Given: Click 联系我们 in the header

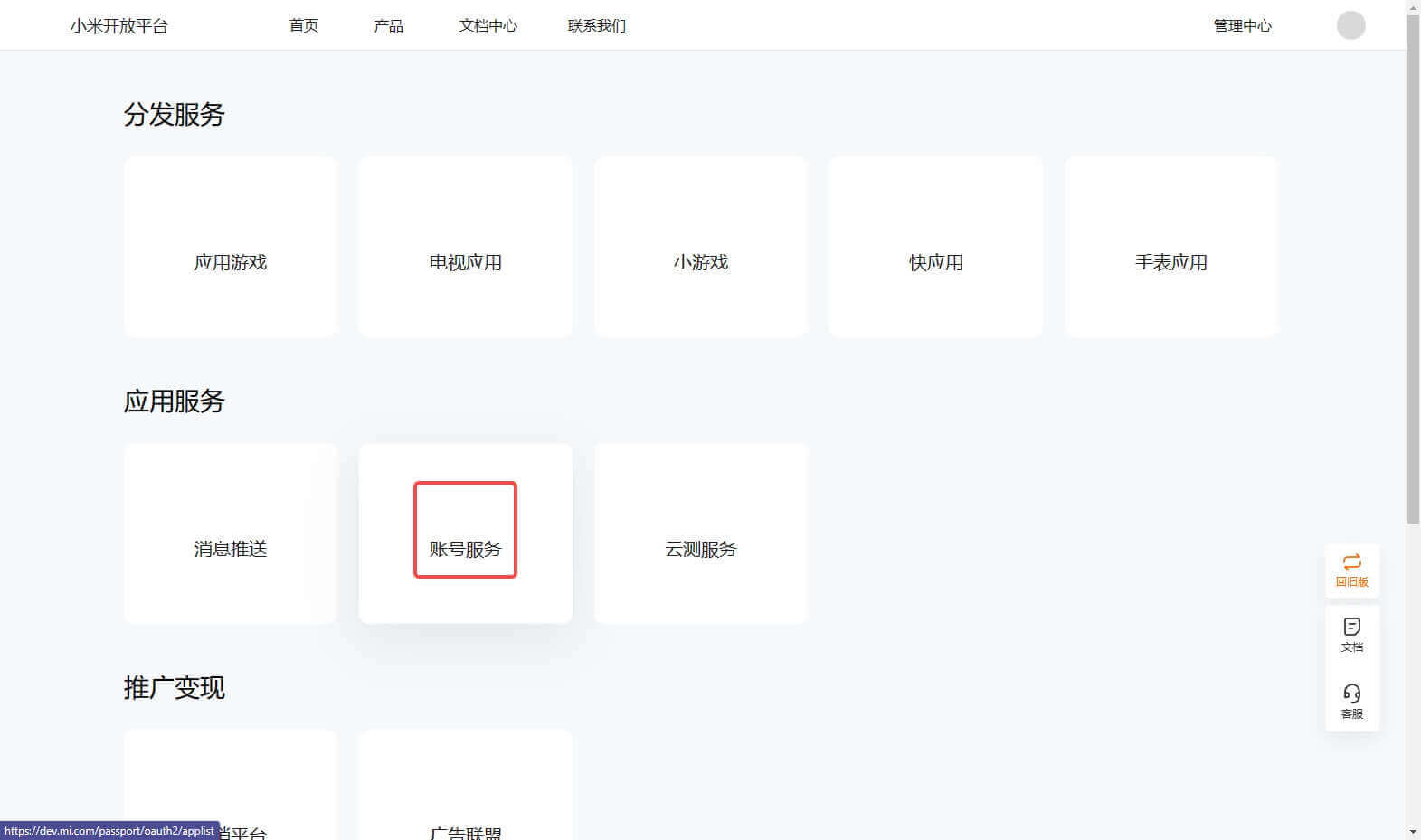Looking at the screenshot, I should (597, 25).
